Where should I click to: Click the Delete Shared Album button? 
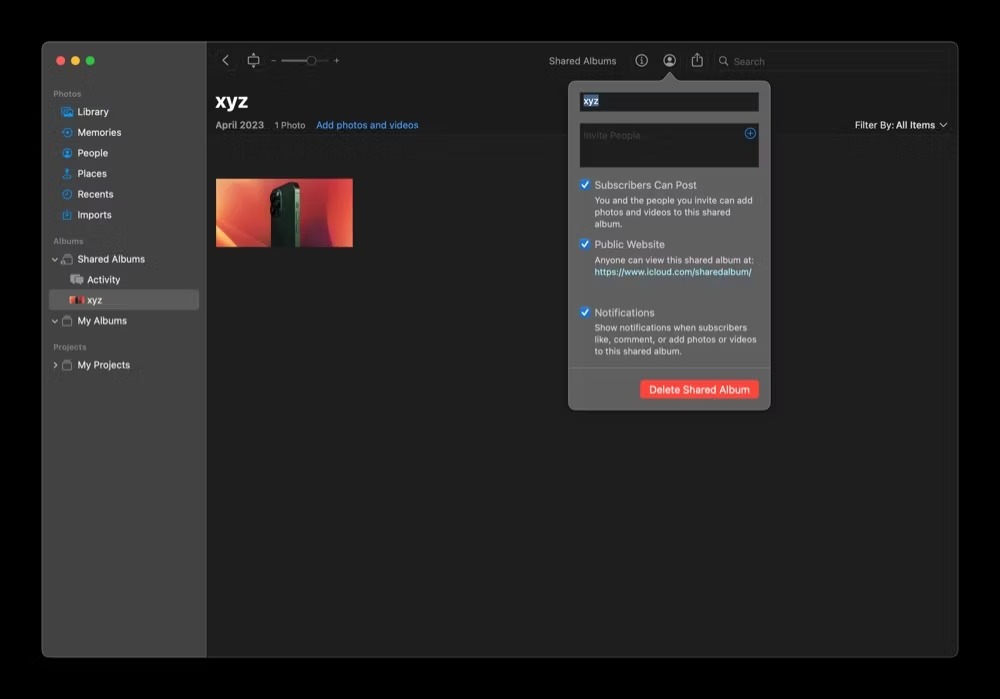[699, 389]
